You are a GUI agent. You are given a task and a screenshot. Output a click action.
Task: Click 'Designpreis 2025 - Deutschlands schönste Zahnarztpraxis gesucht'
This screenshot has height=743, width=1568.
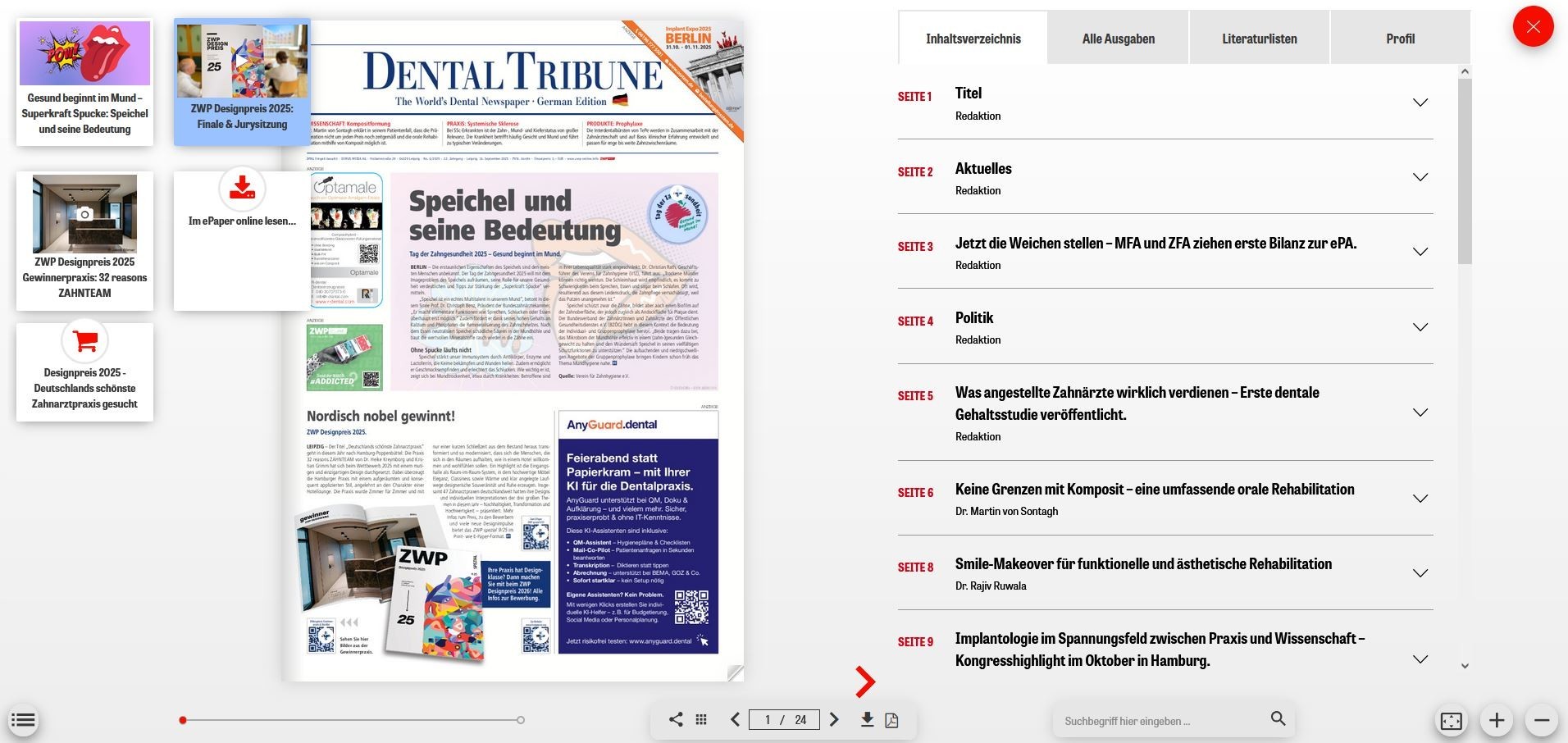coord(84,388)
